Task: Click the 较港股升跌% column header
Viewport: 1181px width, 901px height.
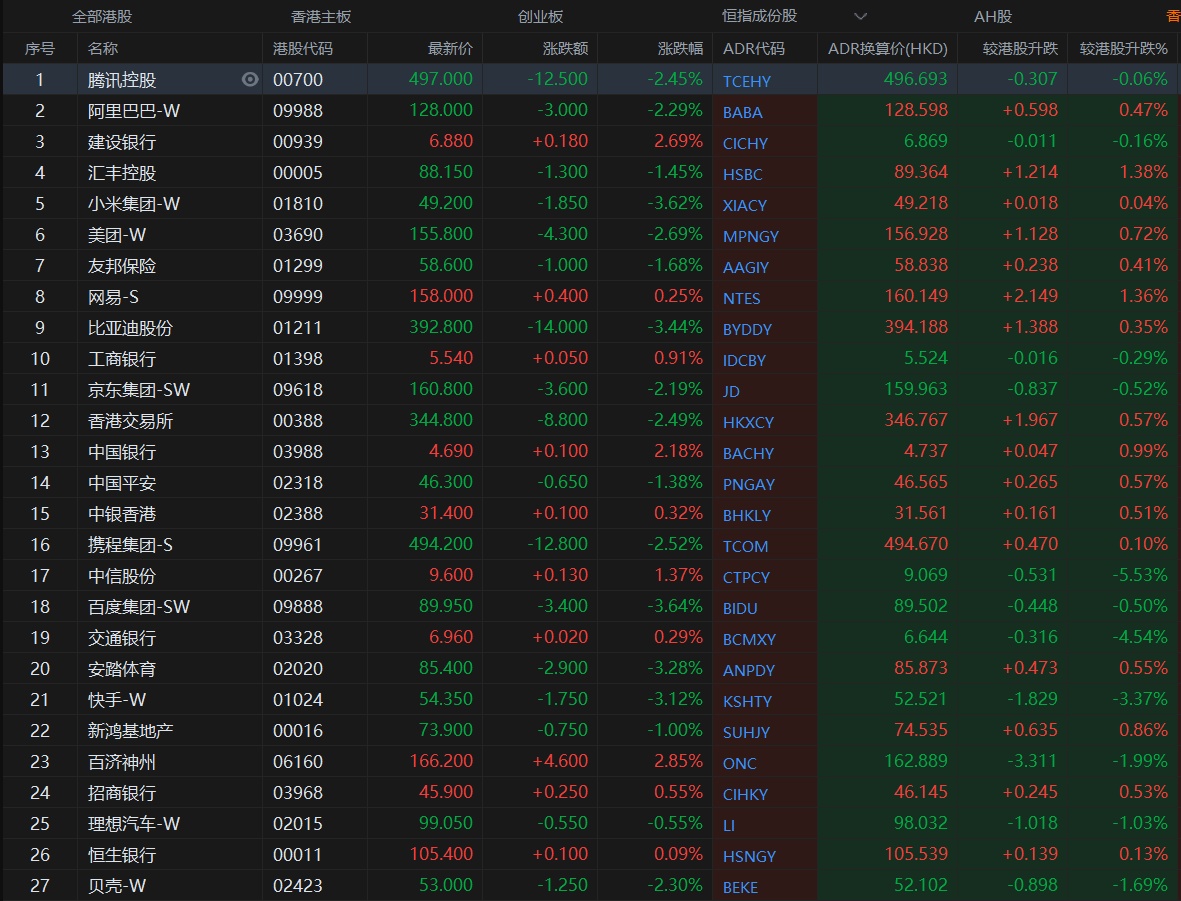Action: point(1123,48)
